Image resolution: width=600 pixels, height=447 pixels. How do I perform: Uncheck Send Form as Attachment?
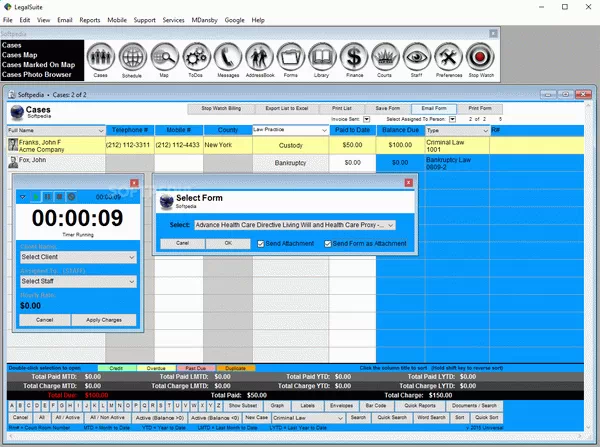coord(330,243)
